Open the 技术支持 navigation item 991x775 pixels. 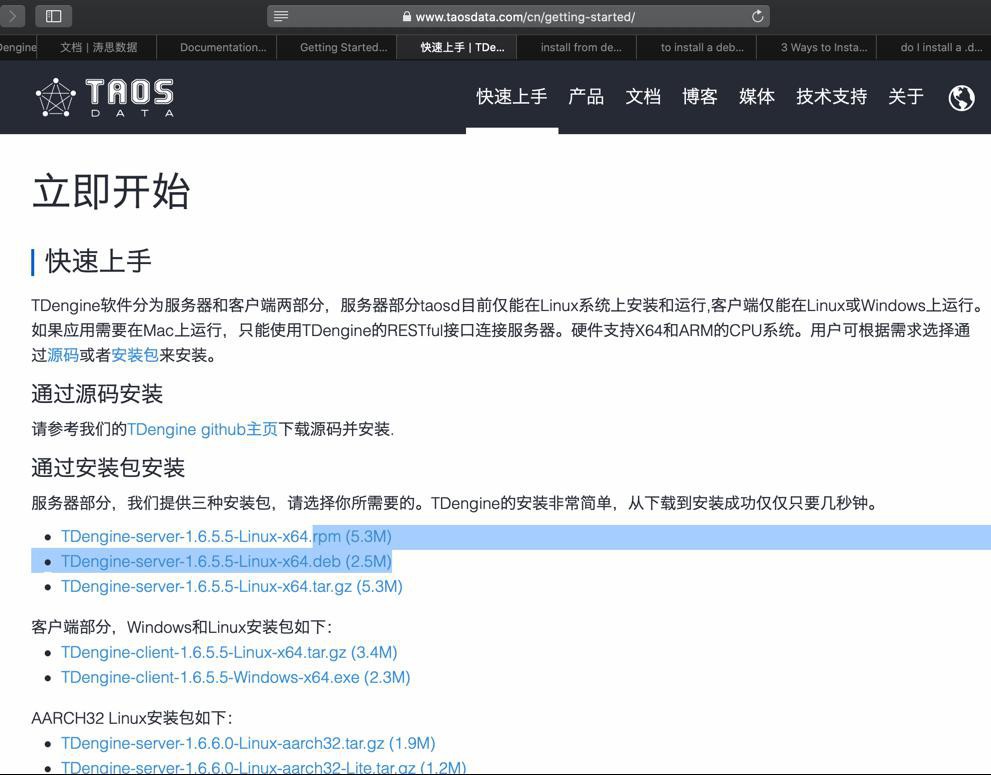click(831, 97)
